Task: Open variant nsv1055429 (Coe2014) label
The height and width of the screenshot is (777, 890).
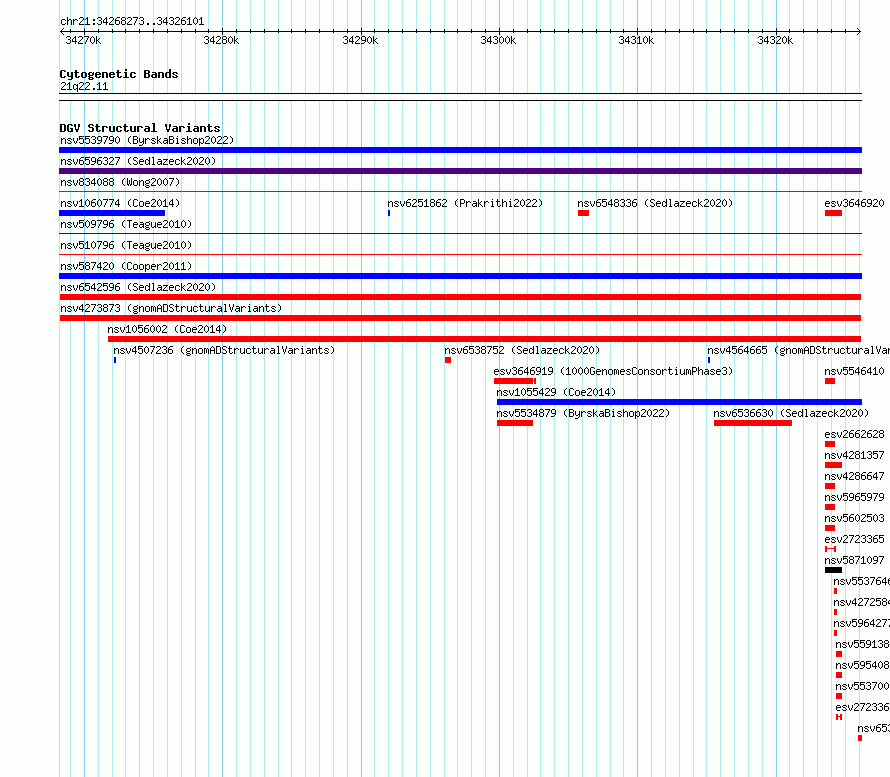Action: [x=556, y=392]
